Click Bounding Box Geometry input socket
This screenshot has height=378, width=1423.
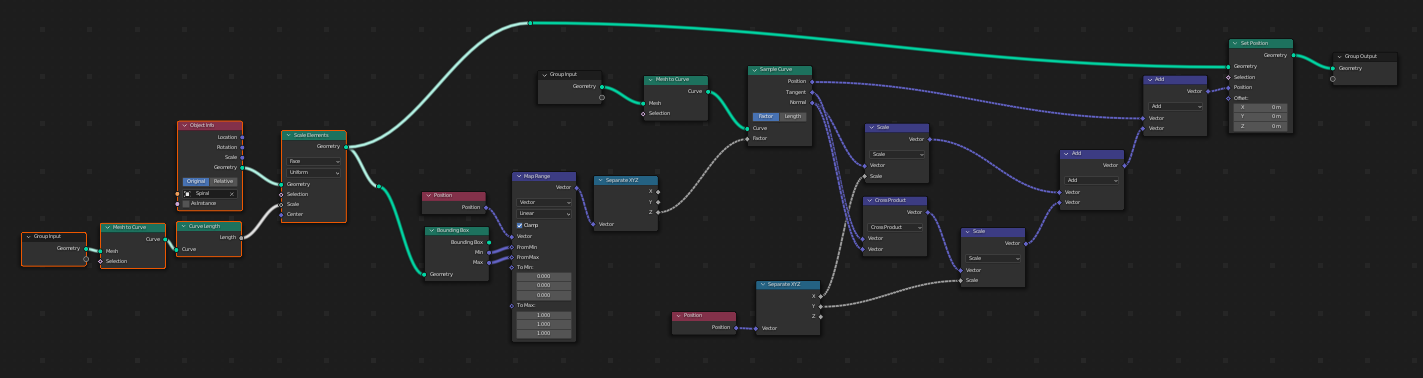click(x=425, y=273)
